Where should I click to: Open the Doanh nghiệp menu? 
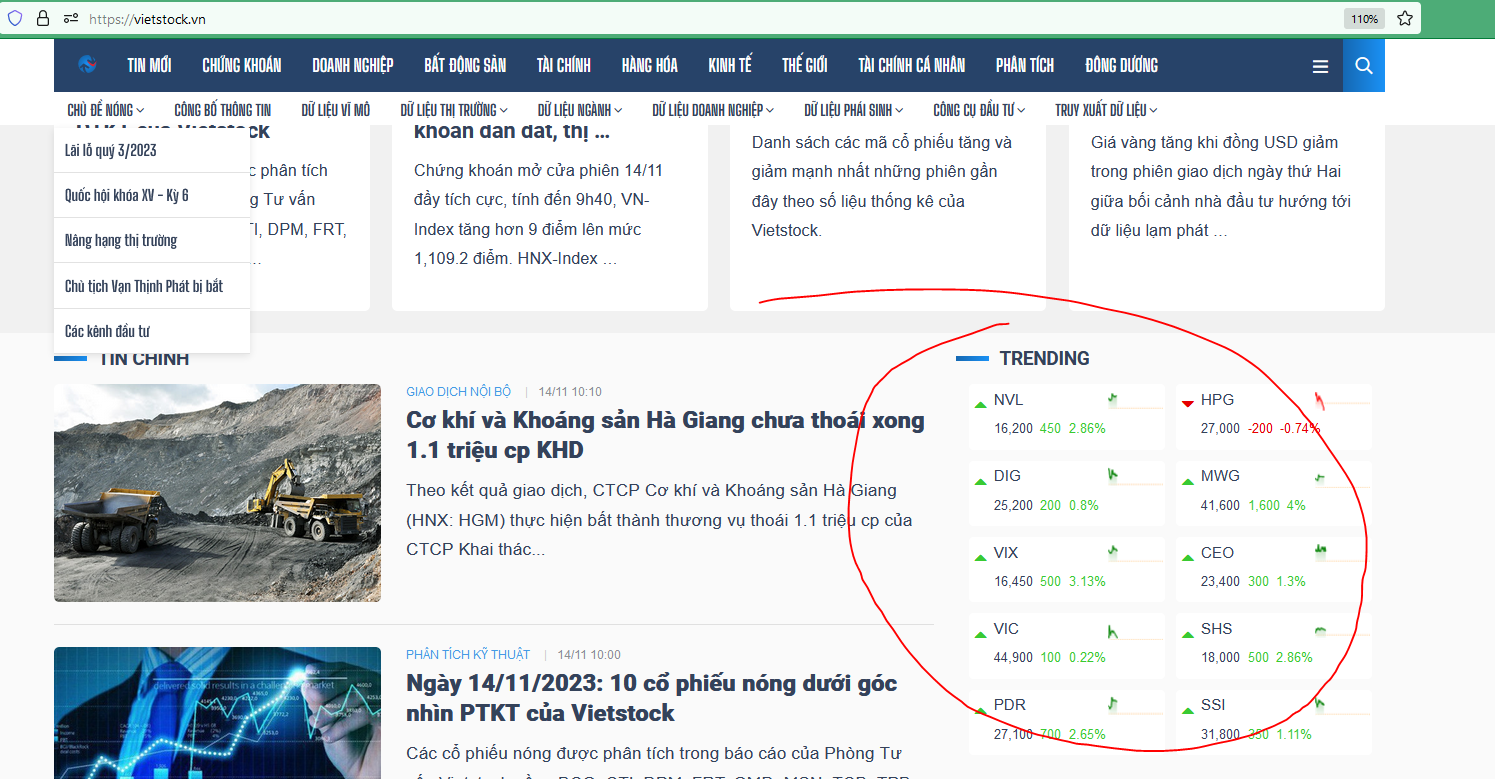(353, 66)
